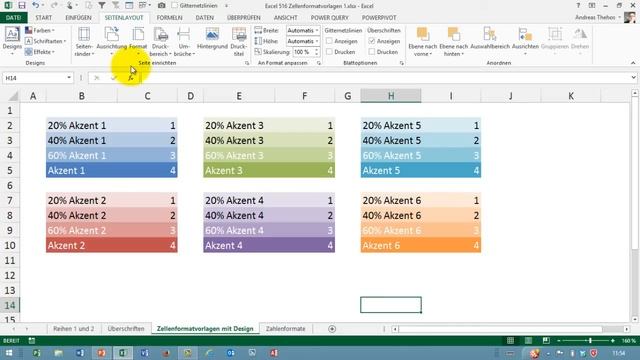Toggle Gitternetzlinien Anzeigen checkbox

(329, 41)
